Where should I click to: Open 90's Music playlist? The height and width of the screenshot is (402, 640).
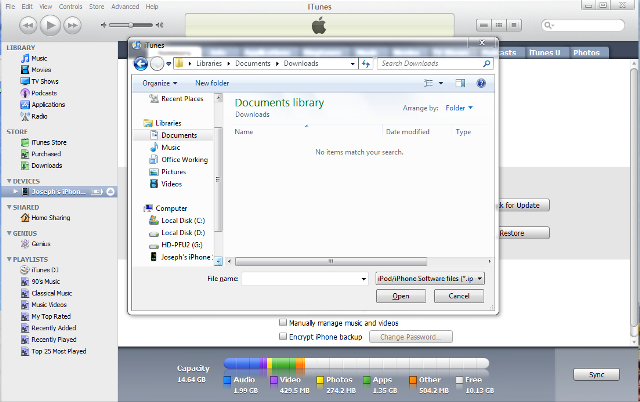(x=46, y=282)
